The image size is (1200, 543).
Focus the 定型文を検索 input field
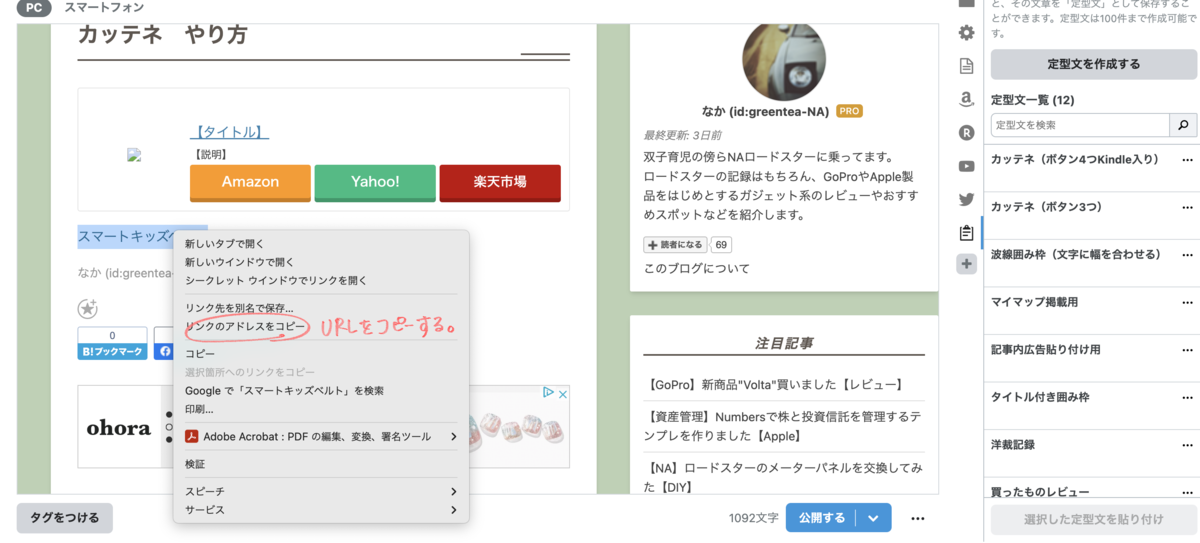point(1080,125)
